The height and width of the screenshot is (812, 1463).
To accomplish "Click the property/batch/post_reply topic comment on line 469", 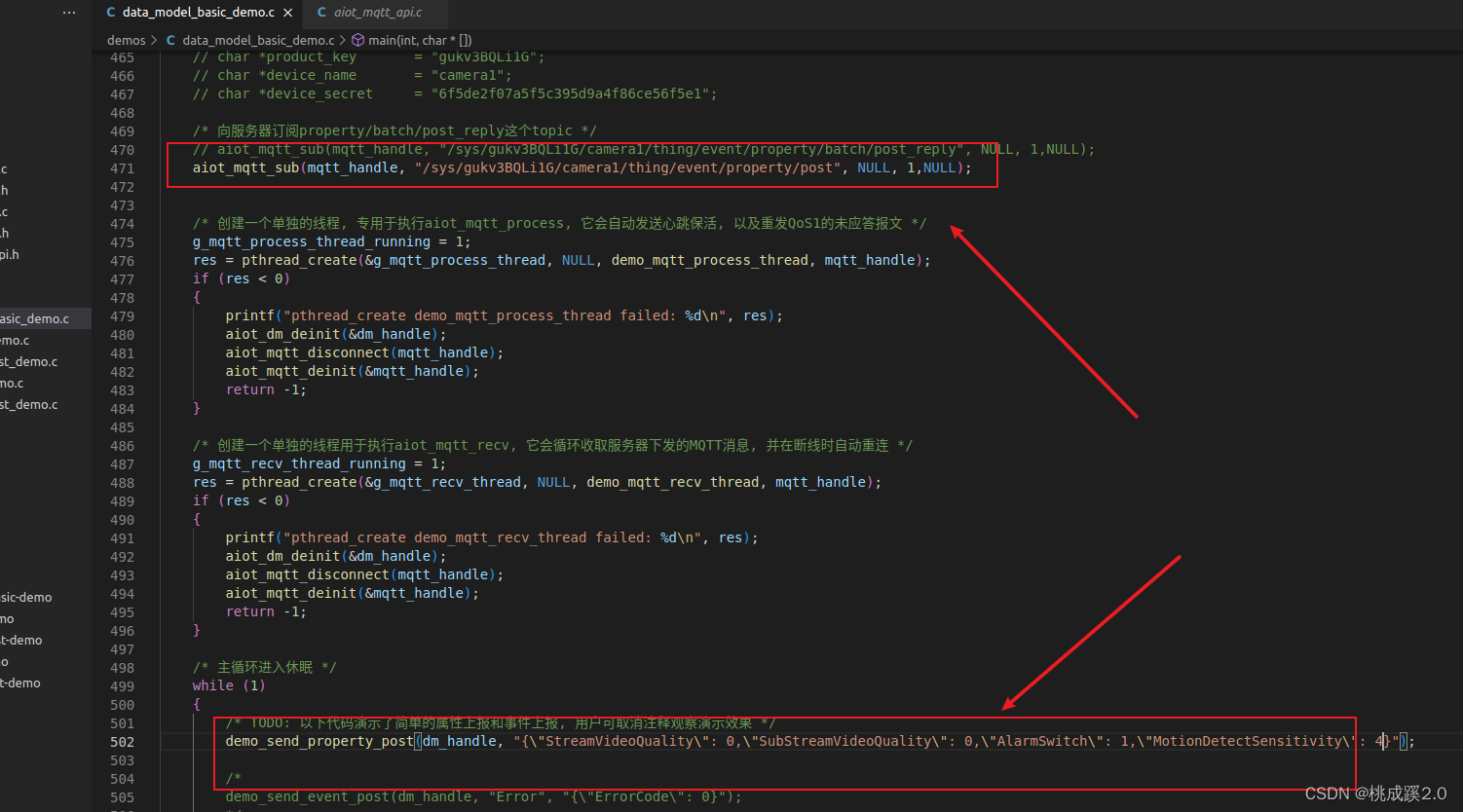I will coord(394,131).
